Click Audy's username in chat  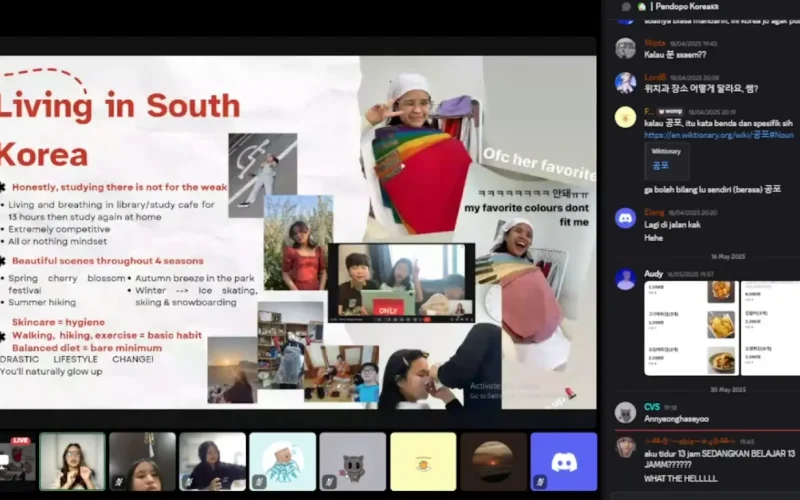(654, 273)
